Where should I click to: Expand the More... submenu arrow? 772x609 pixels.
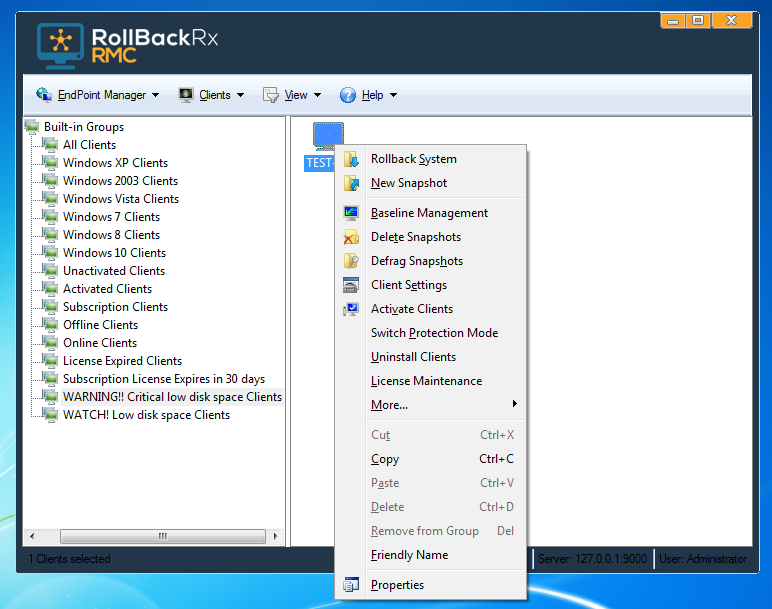[x=515, y=404]
